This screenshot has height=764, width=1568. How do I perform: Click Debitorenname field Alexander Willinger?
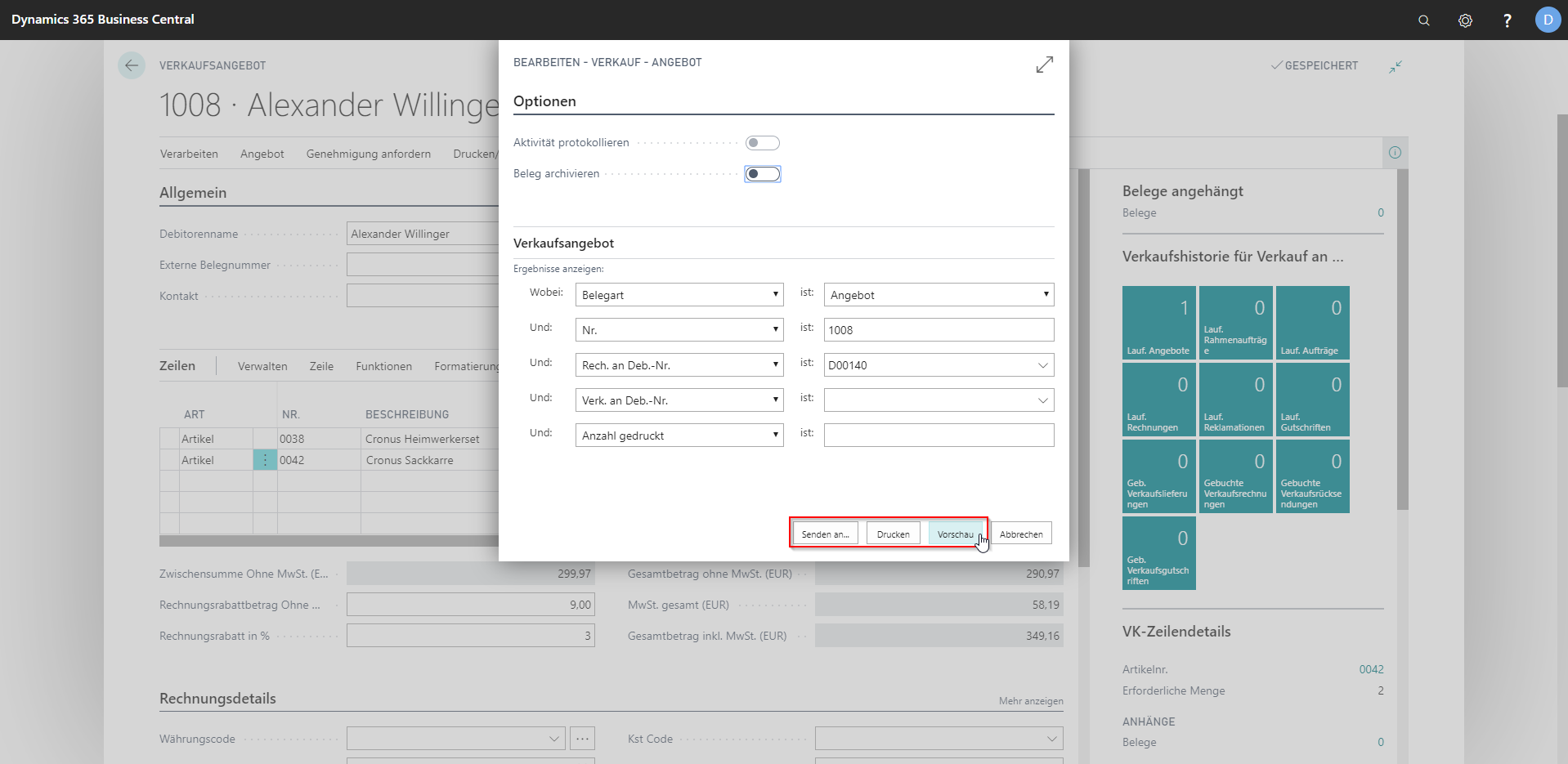pos(423,234)
